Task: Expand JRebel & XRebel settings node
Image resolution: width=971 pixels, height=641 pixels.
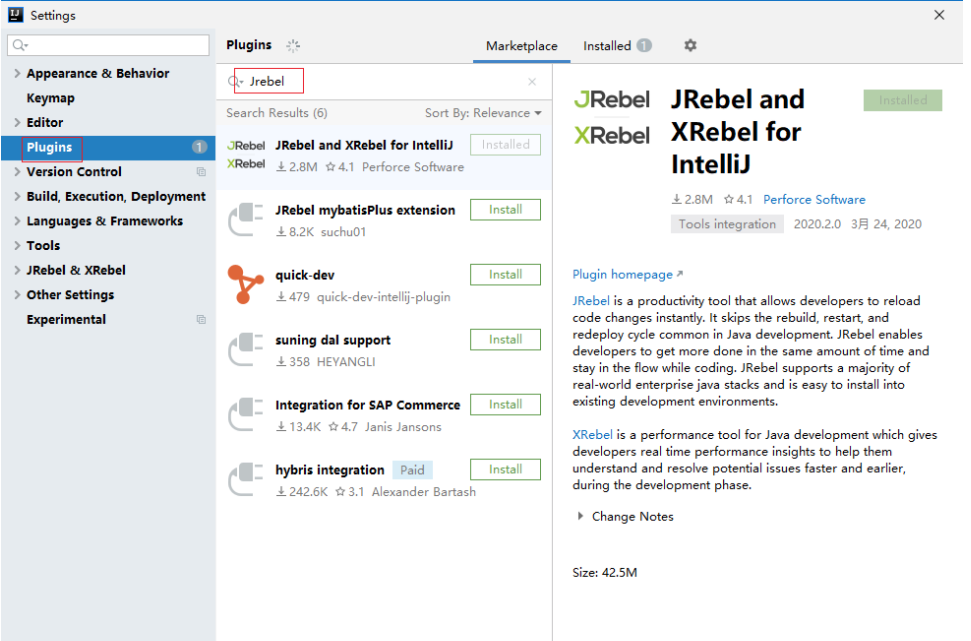Action: coord(17,270)
